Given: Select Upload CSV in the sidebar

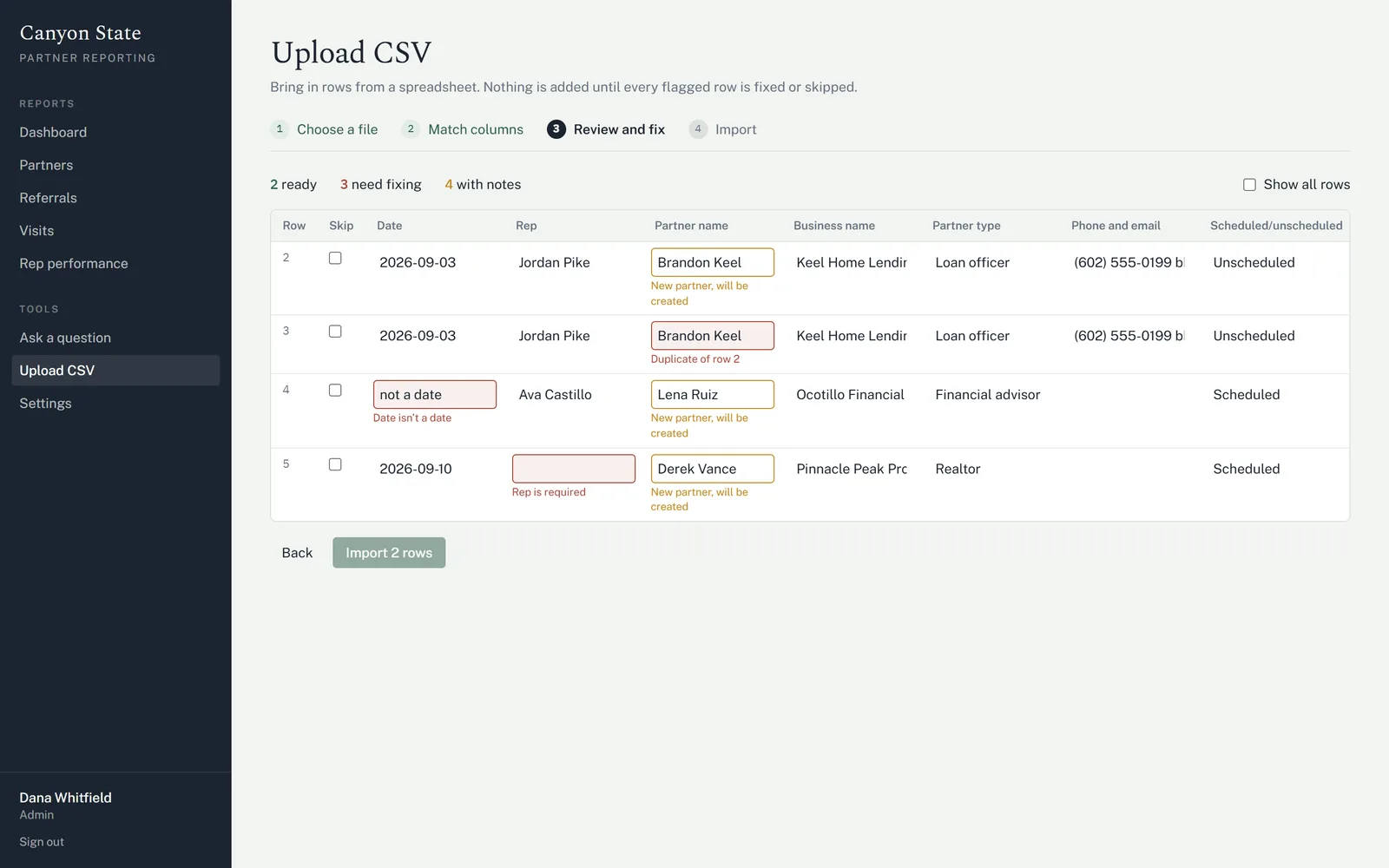Looking at the screenshot, I should click(x=115, y=371).
